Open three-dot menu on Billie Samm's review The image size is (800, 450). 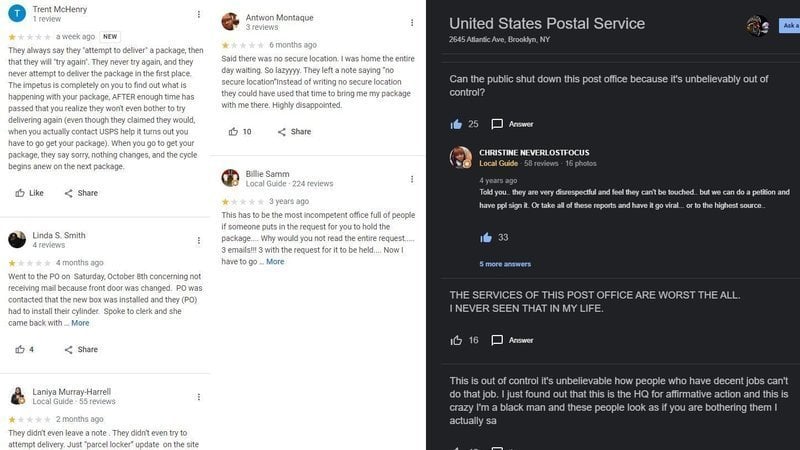click(x=412, y=178)
